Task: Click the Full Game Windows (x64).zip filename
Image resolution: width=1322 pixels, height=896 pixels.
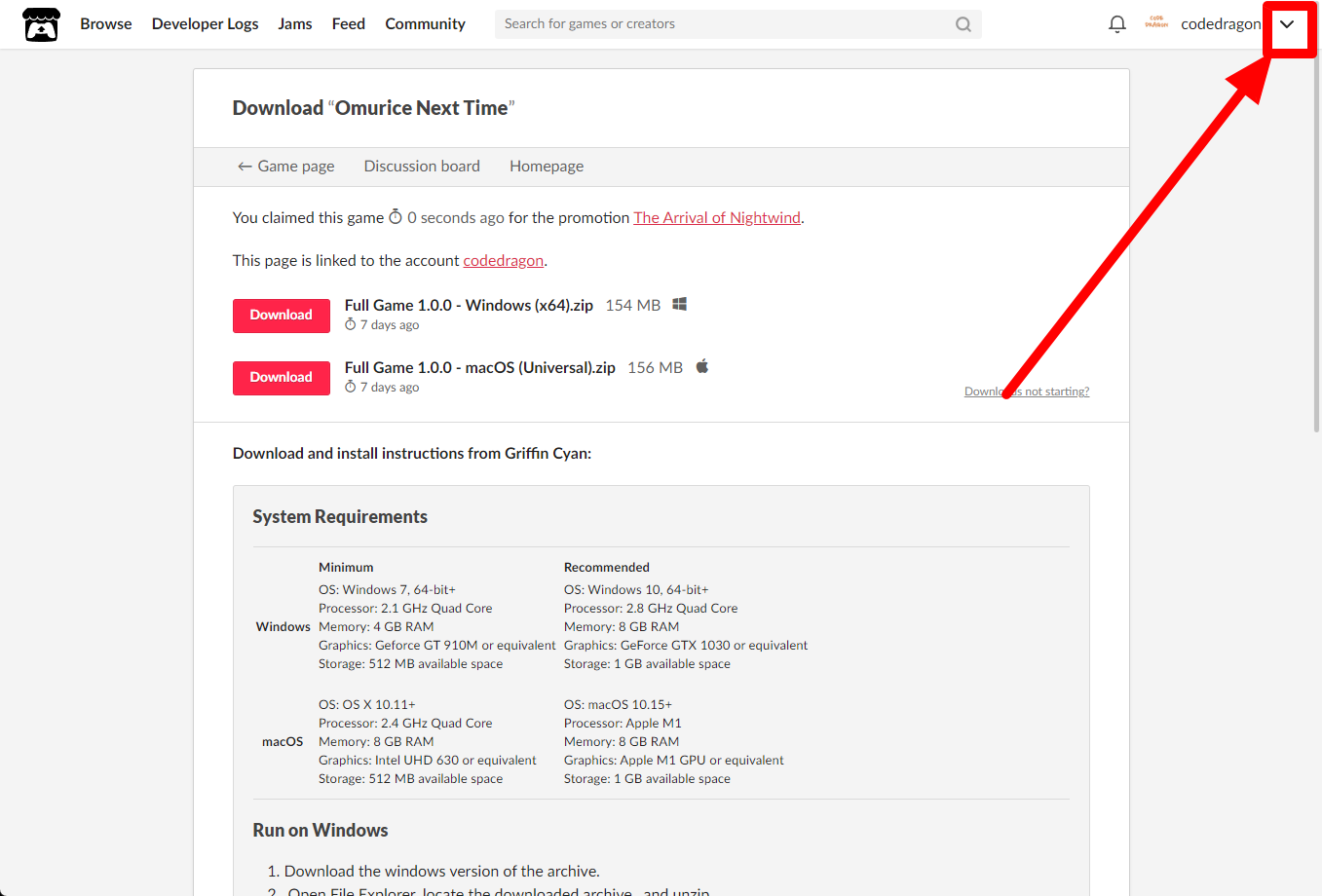Action: [469, 305]
